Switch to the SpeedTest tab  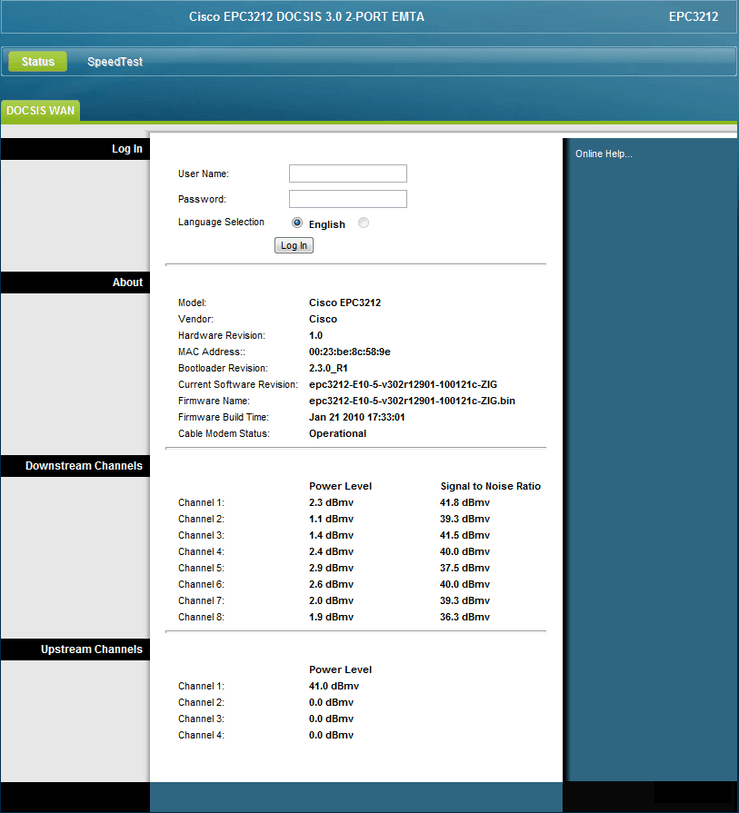[x=115, y=62]
